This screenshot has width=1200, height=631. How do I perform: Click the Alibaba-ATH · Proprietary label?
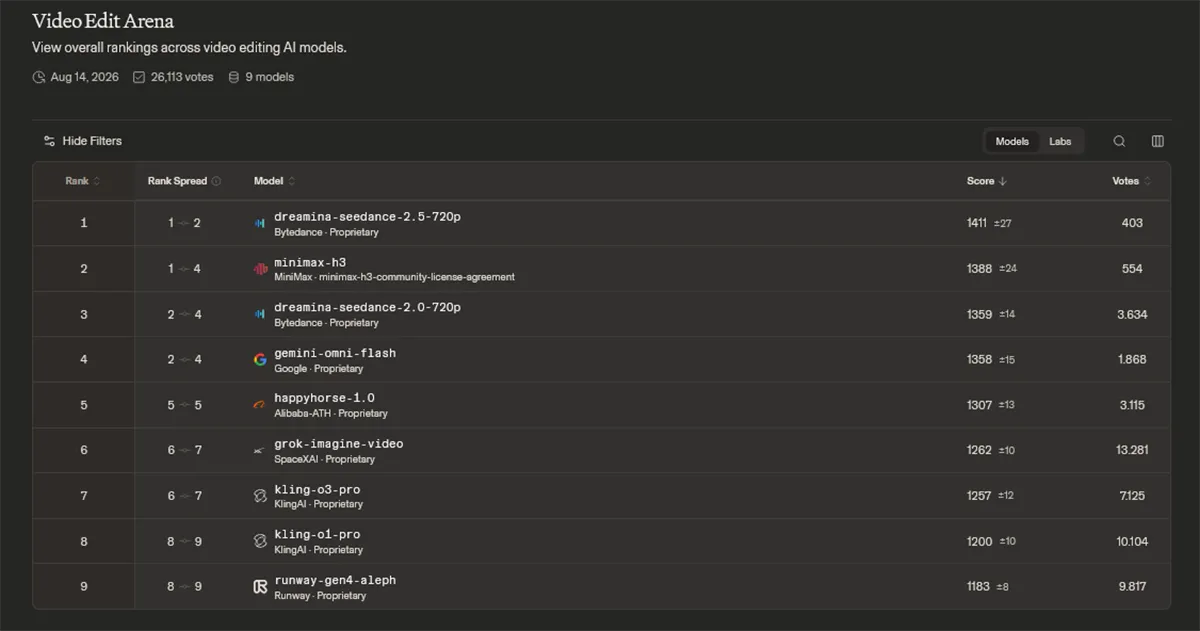coord(331,414)
